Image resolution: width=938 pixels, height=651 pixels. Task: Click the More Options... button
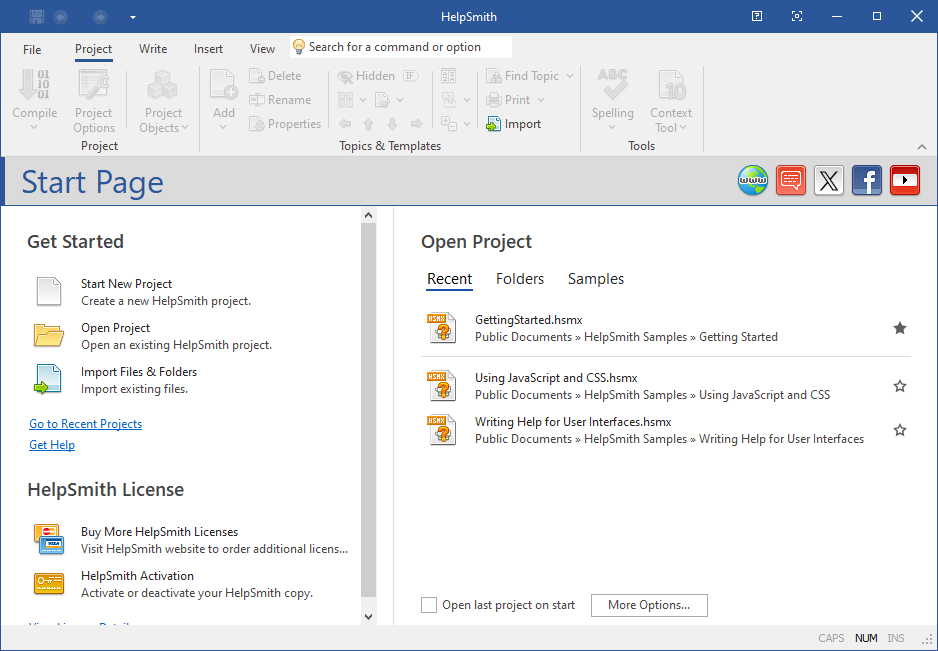649,605
